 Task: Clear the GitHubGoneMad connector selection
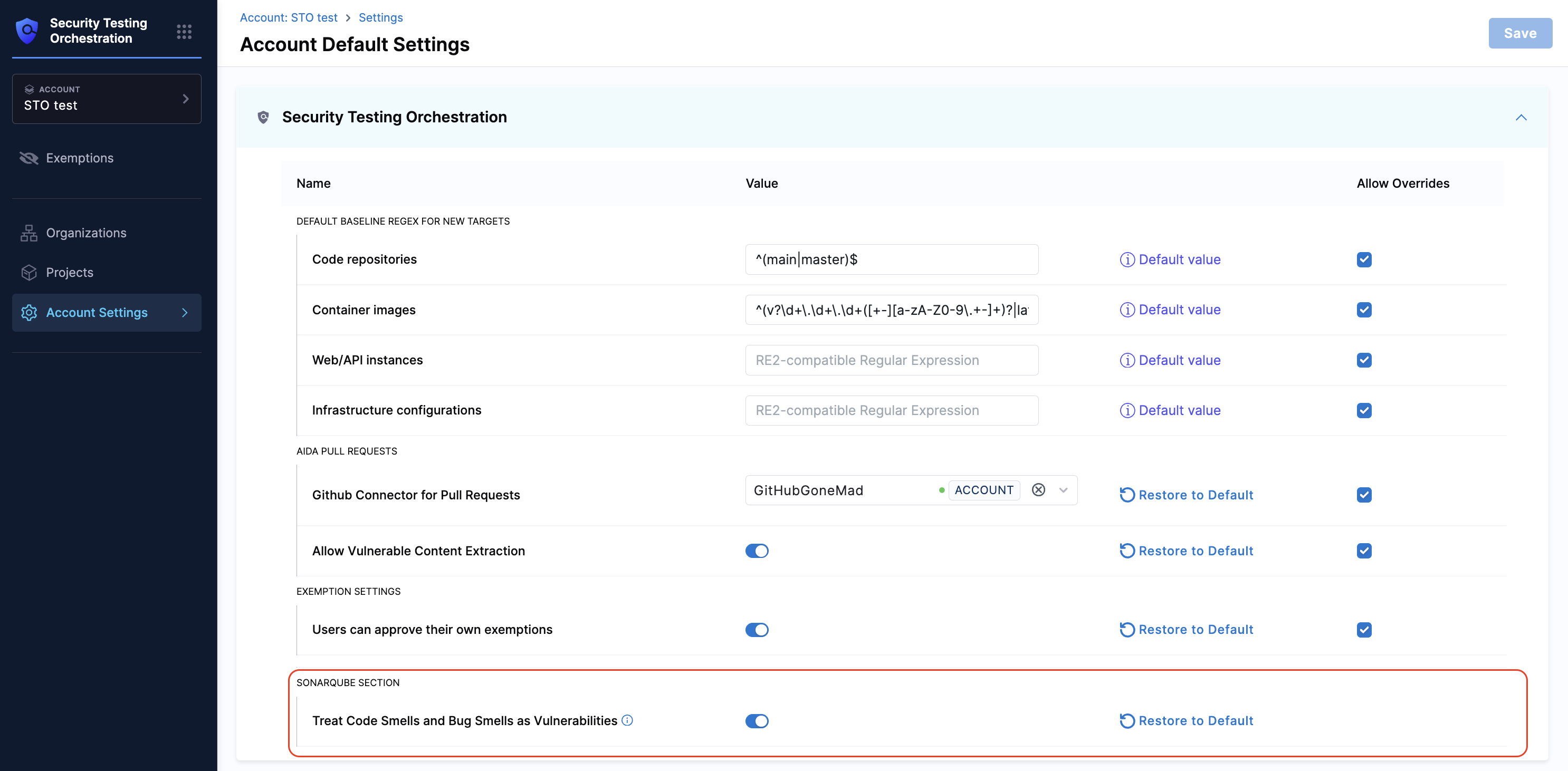(x=1038, y=490)
